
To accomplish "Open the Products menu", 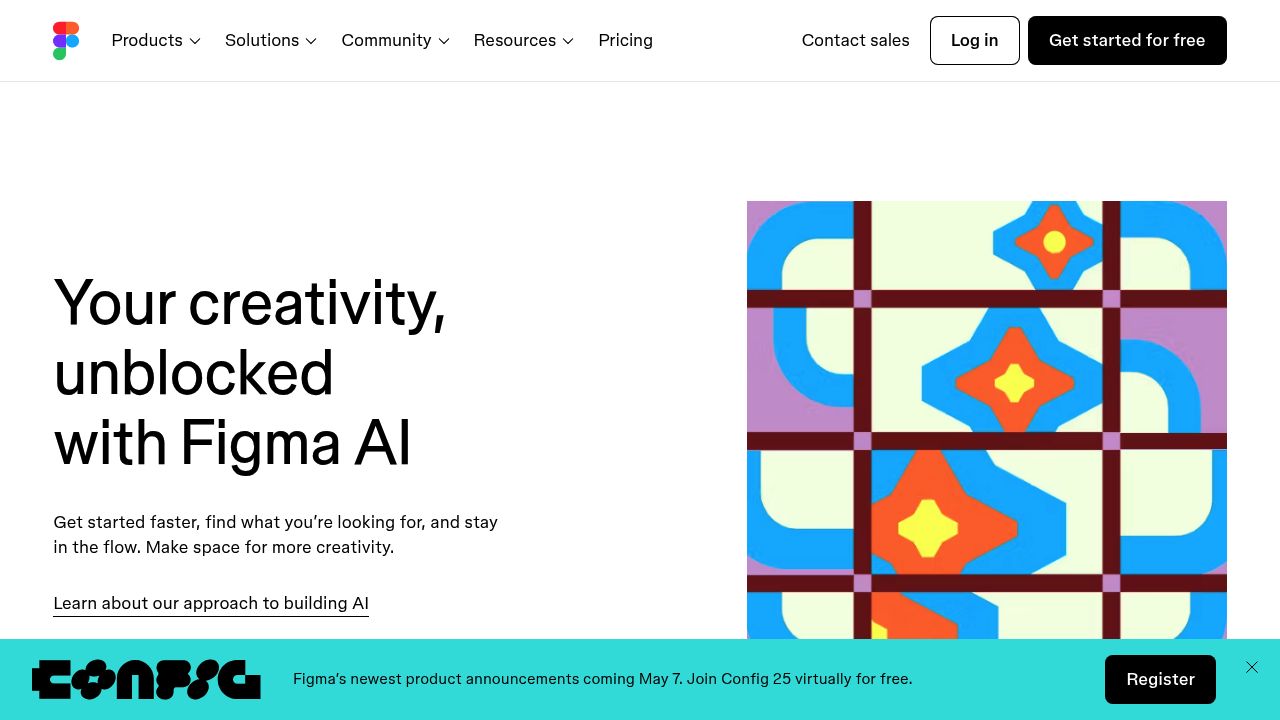I will click(156, 40).
